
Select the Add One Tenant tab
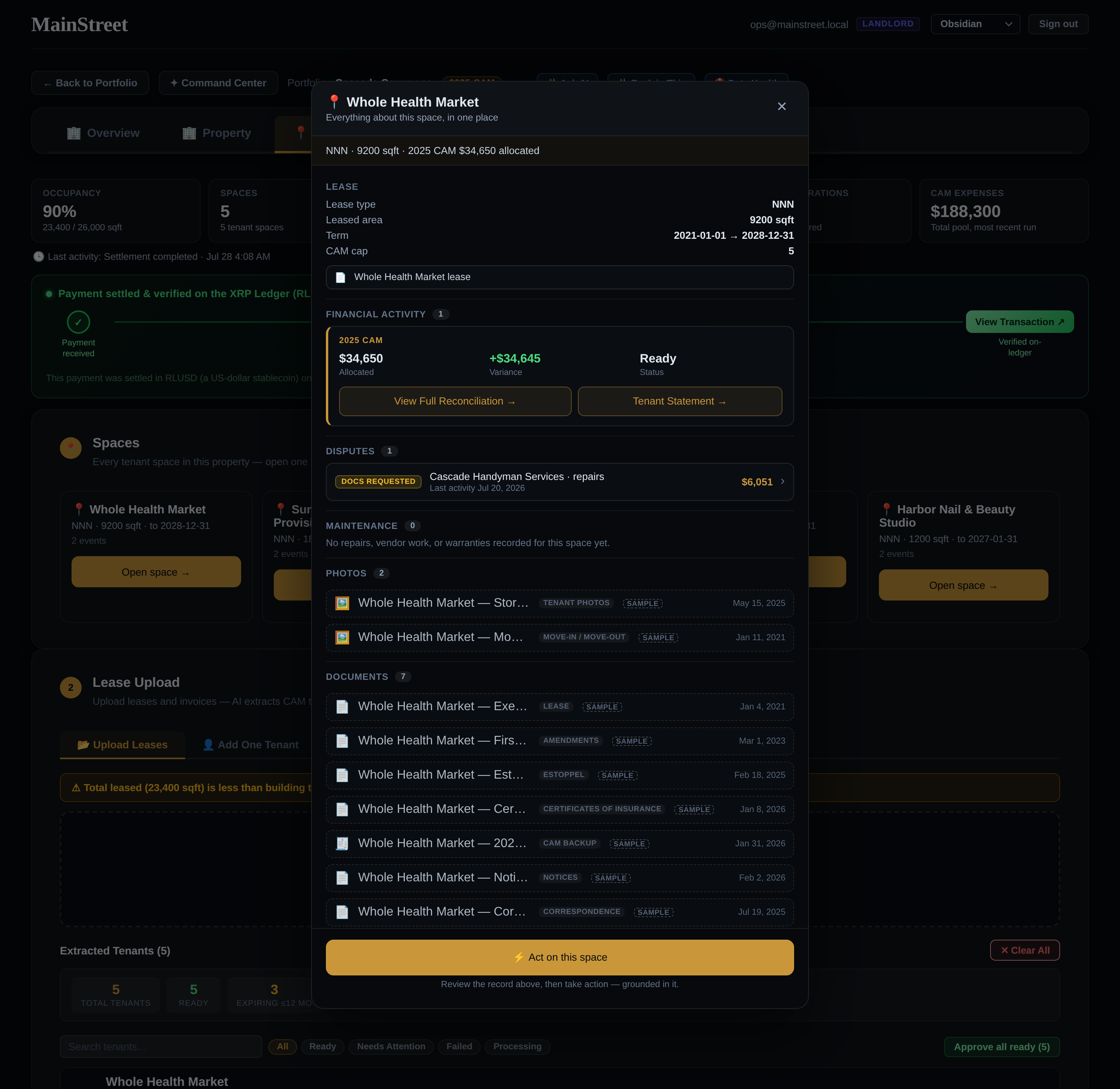click(250, 745)
